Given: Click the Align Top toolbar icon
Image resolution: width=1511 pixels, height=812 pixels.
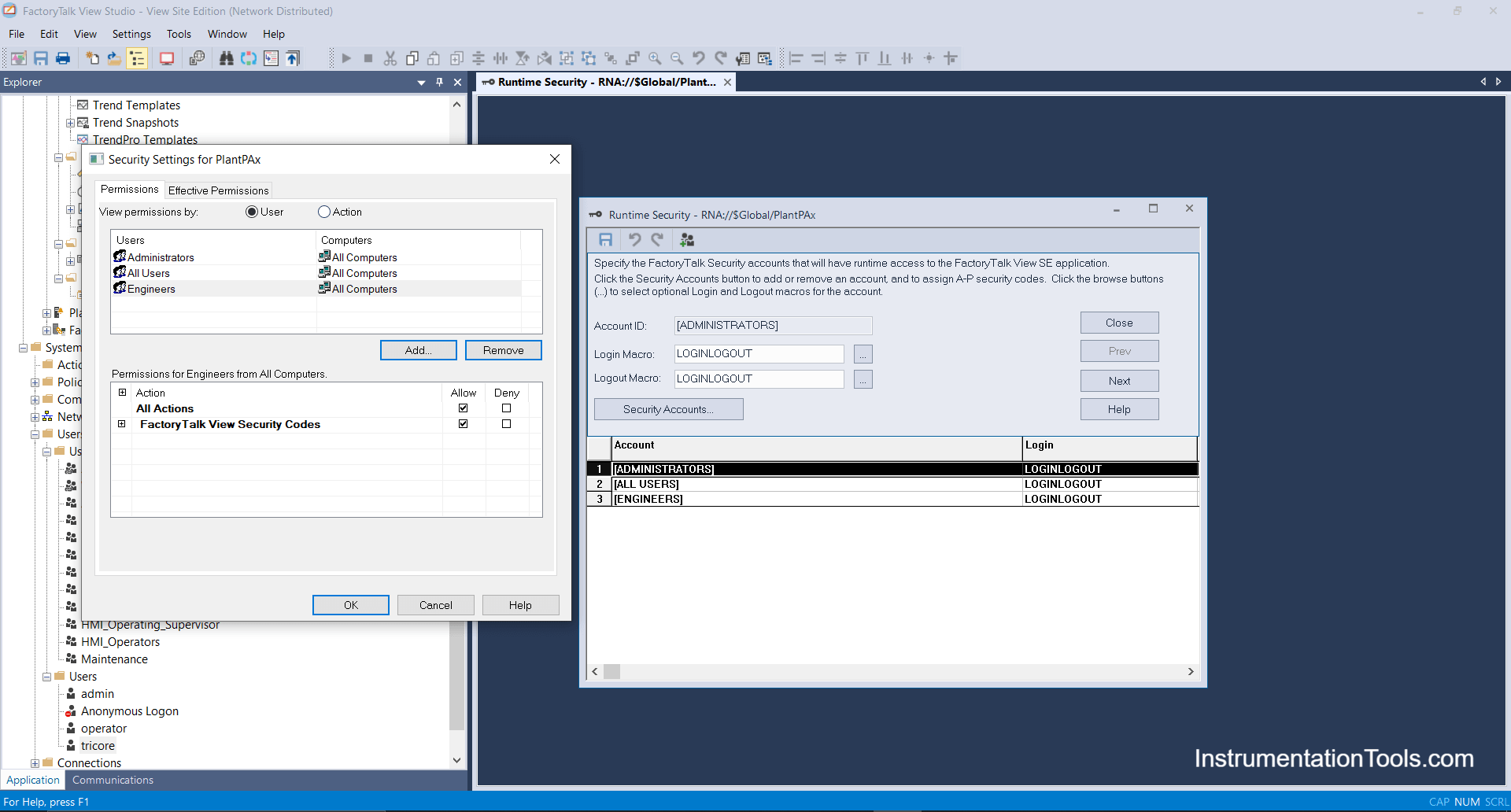Looking at the screenshot, I should click(x=863, y=58).
